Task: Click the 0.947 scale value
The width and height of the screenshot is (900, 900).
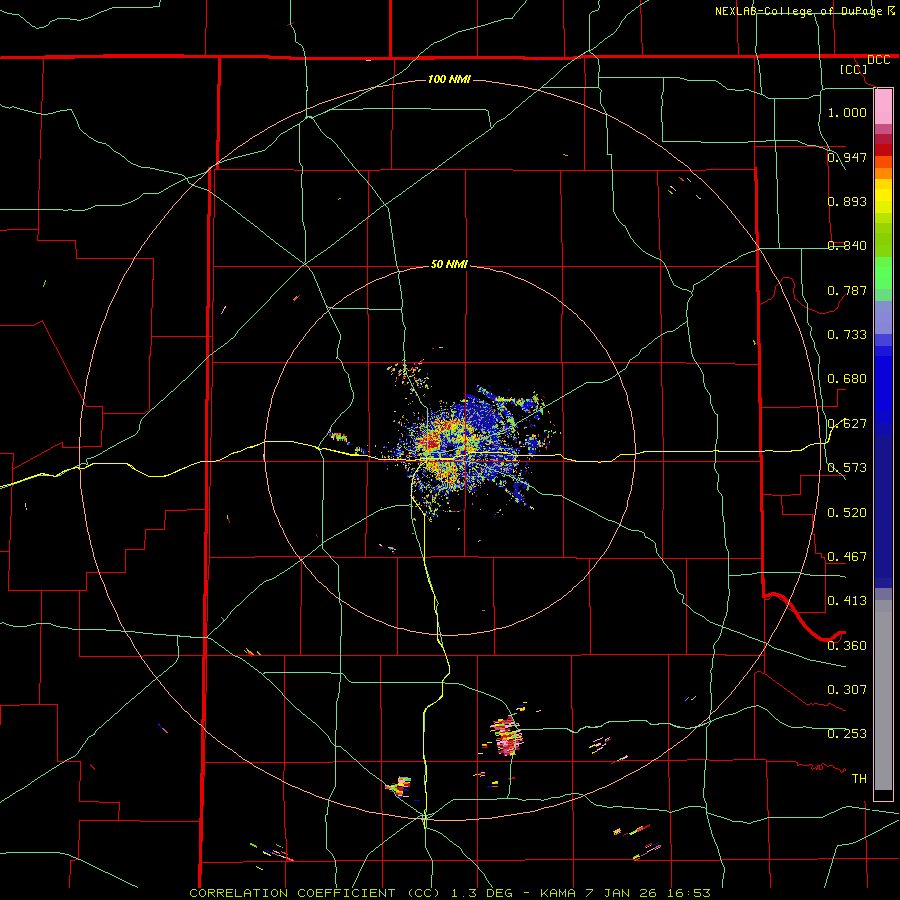Action: pos(847,157)
